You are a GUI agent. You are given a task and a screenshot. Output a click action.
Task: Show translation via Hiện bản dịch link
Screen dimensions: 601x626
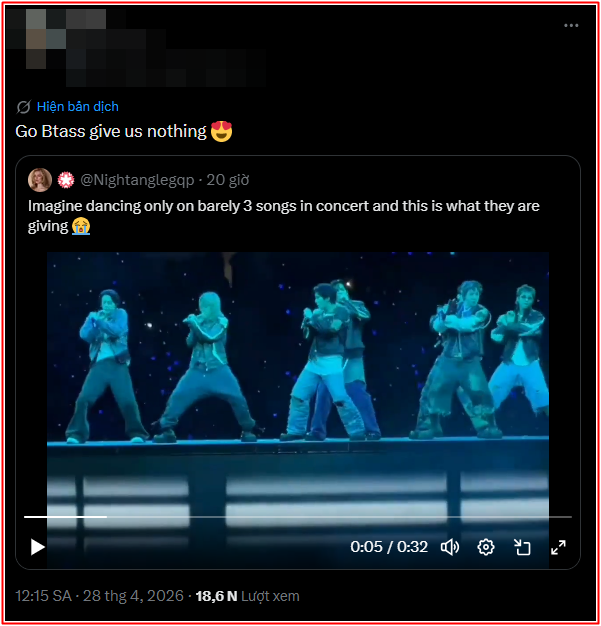point(77,107)
